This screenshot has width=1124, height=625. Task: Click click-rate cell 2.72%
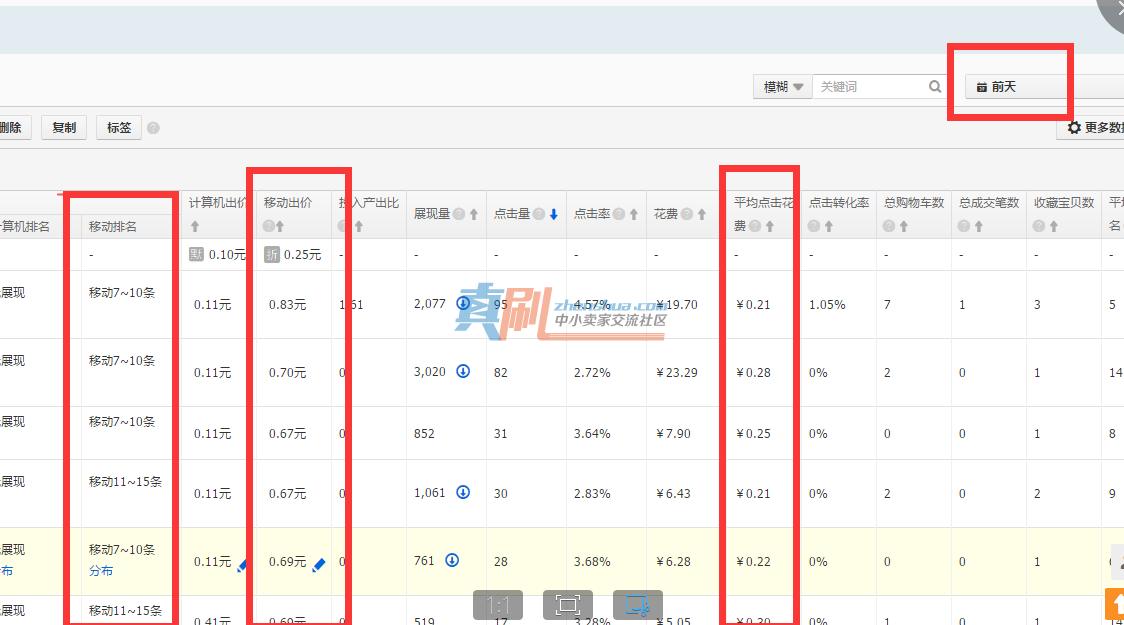[x=592, y=373]
